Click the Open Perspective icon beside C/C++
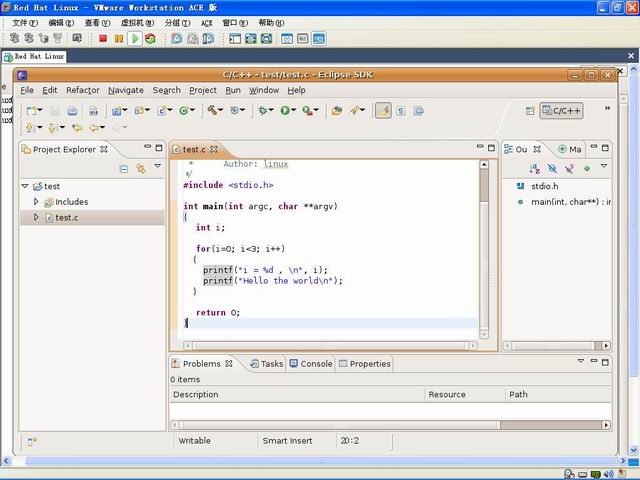640x480 pixels. tap(530, 111)
